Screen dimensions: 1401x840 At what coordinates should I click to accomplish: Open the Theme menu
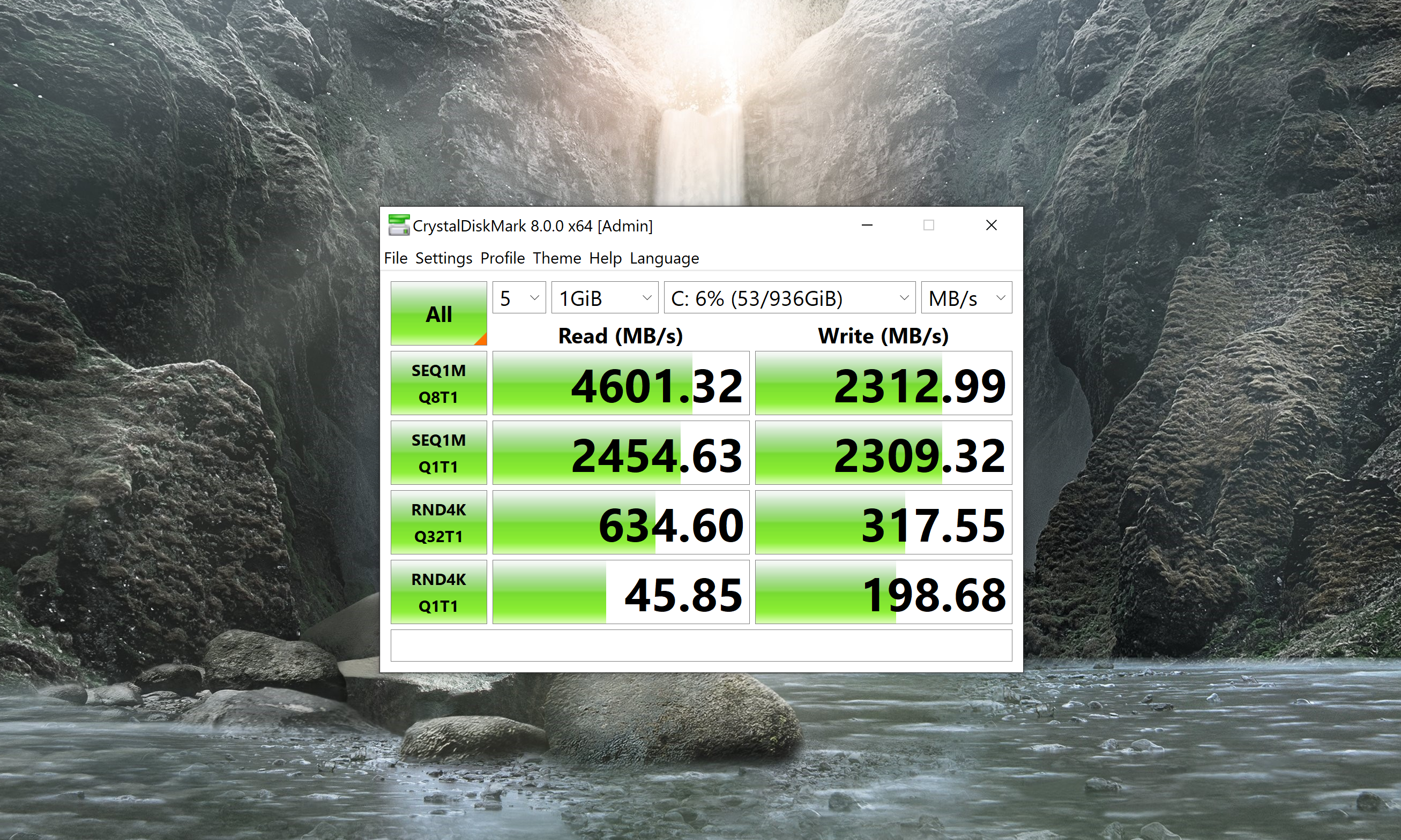pyautogui.click(x=557, y=258)
